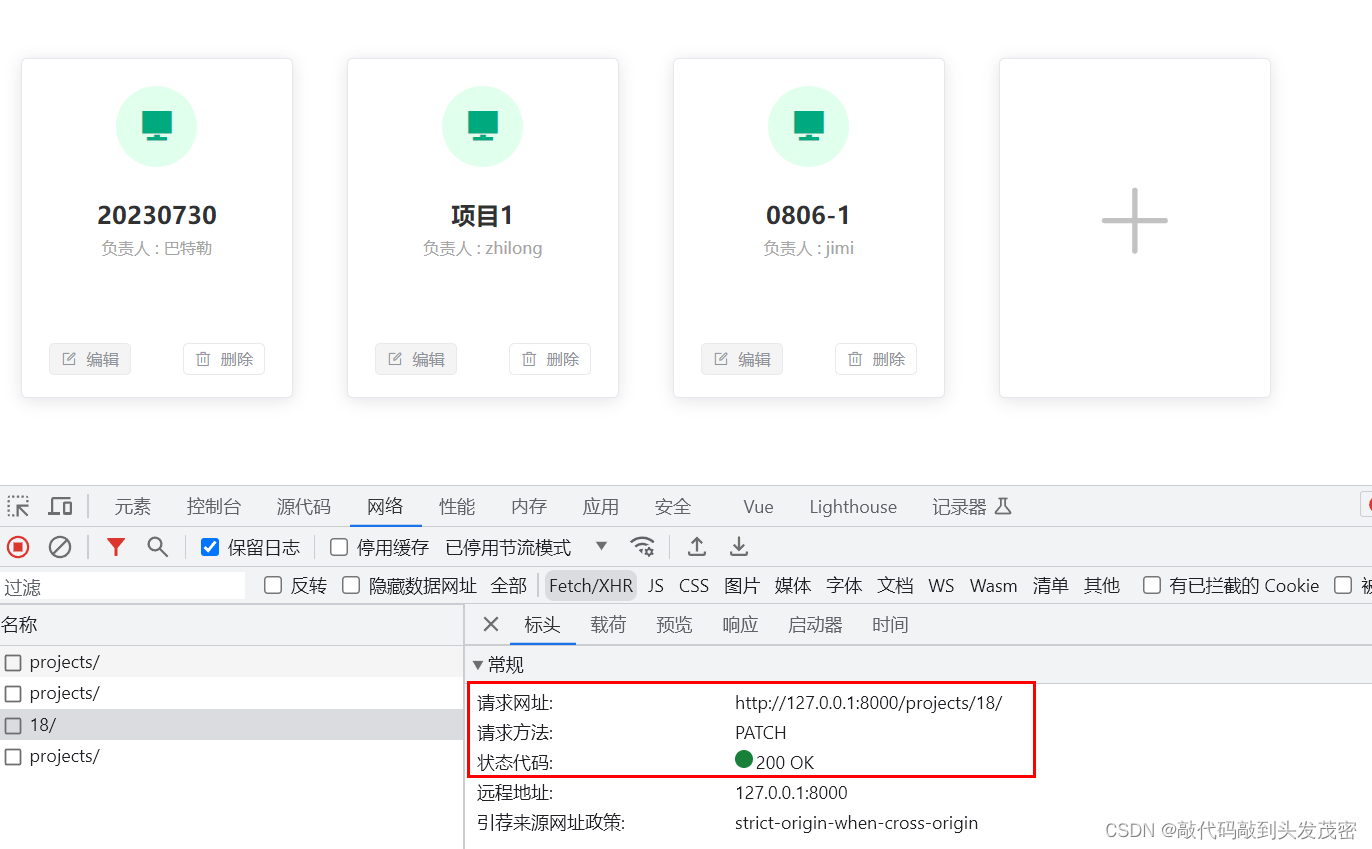Open the 内存 Memory tab
This screenshot has width=1372, height=849.
click(x=529, y=507)
